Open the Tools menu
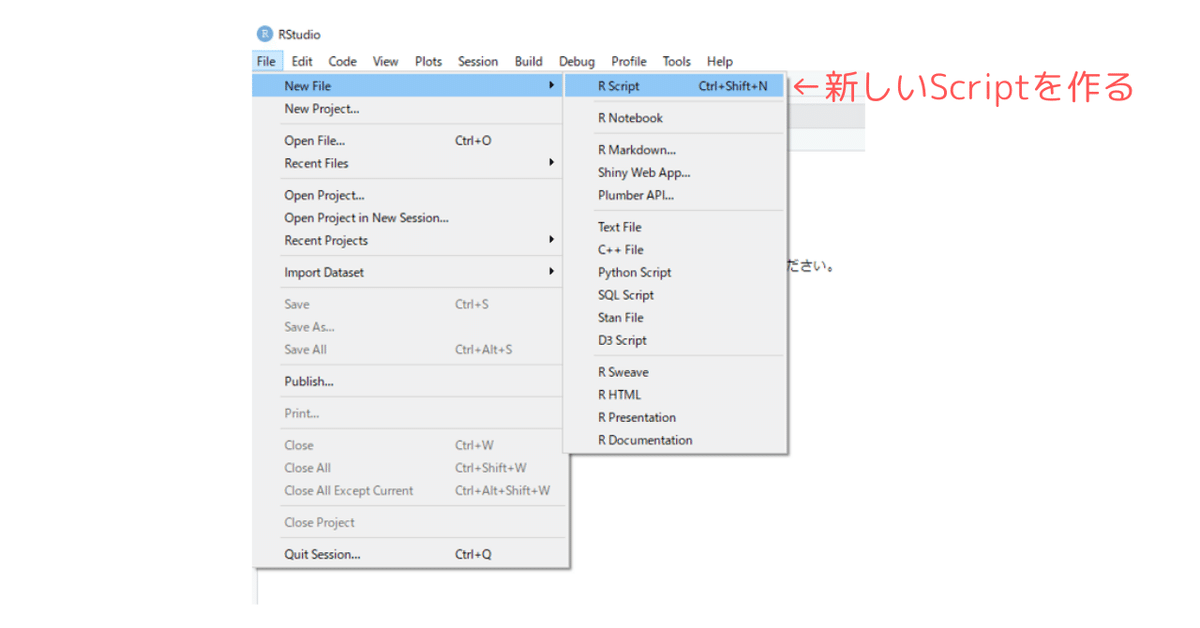The height and width of the screenshot is (628, 1200). tap(676, 61)
